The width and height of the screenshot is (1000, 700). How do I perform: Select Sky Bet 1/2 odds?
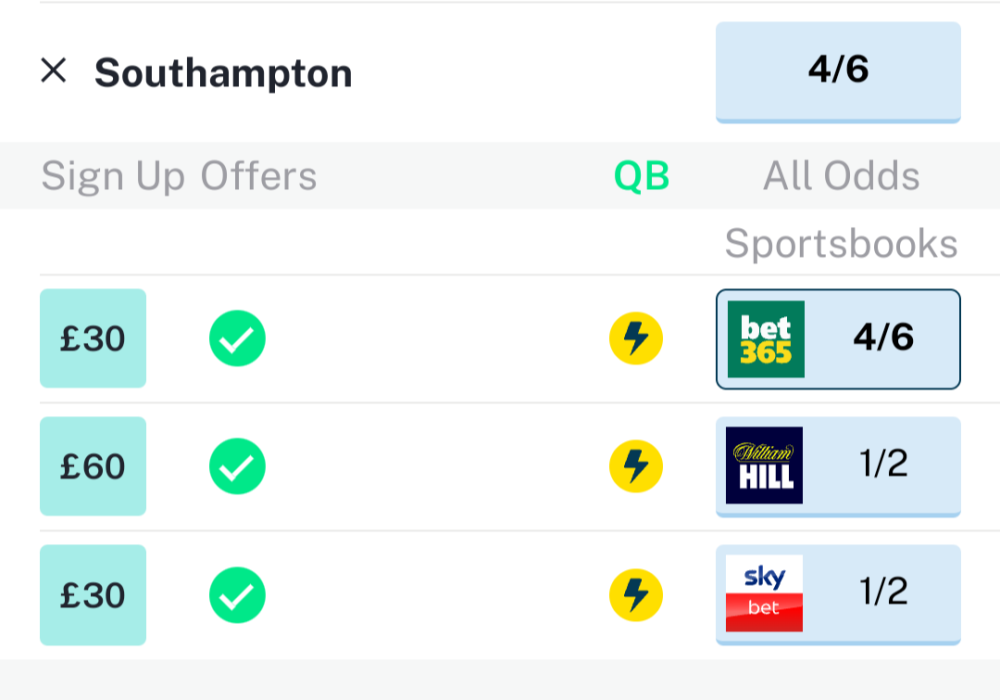click(x=884, y=593)
